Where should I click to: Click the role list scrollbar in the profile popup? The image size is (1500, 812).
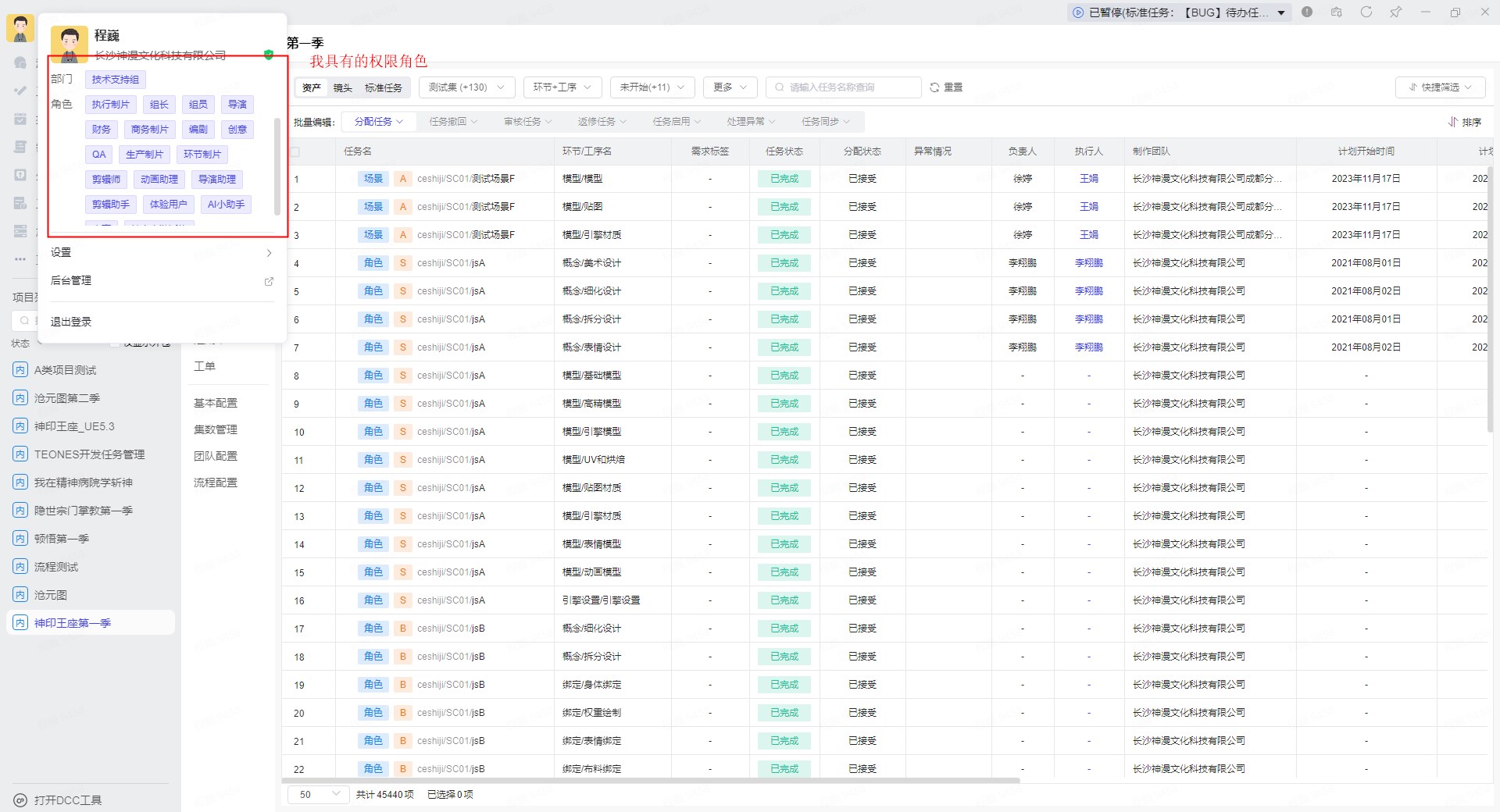point(277,166)
